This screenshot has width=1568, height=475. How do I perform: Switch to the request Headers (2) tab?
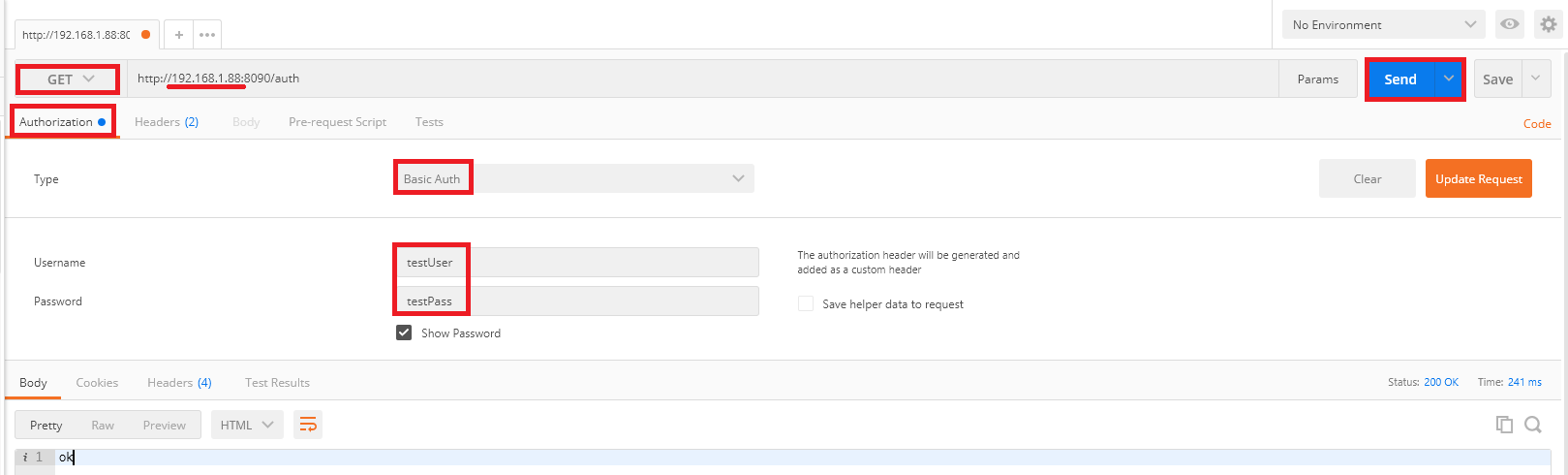pos(167,122)
